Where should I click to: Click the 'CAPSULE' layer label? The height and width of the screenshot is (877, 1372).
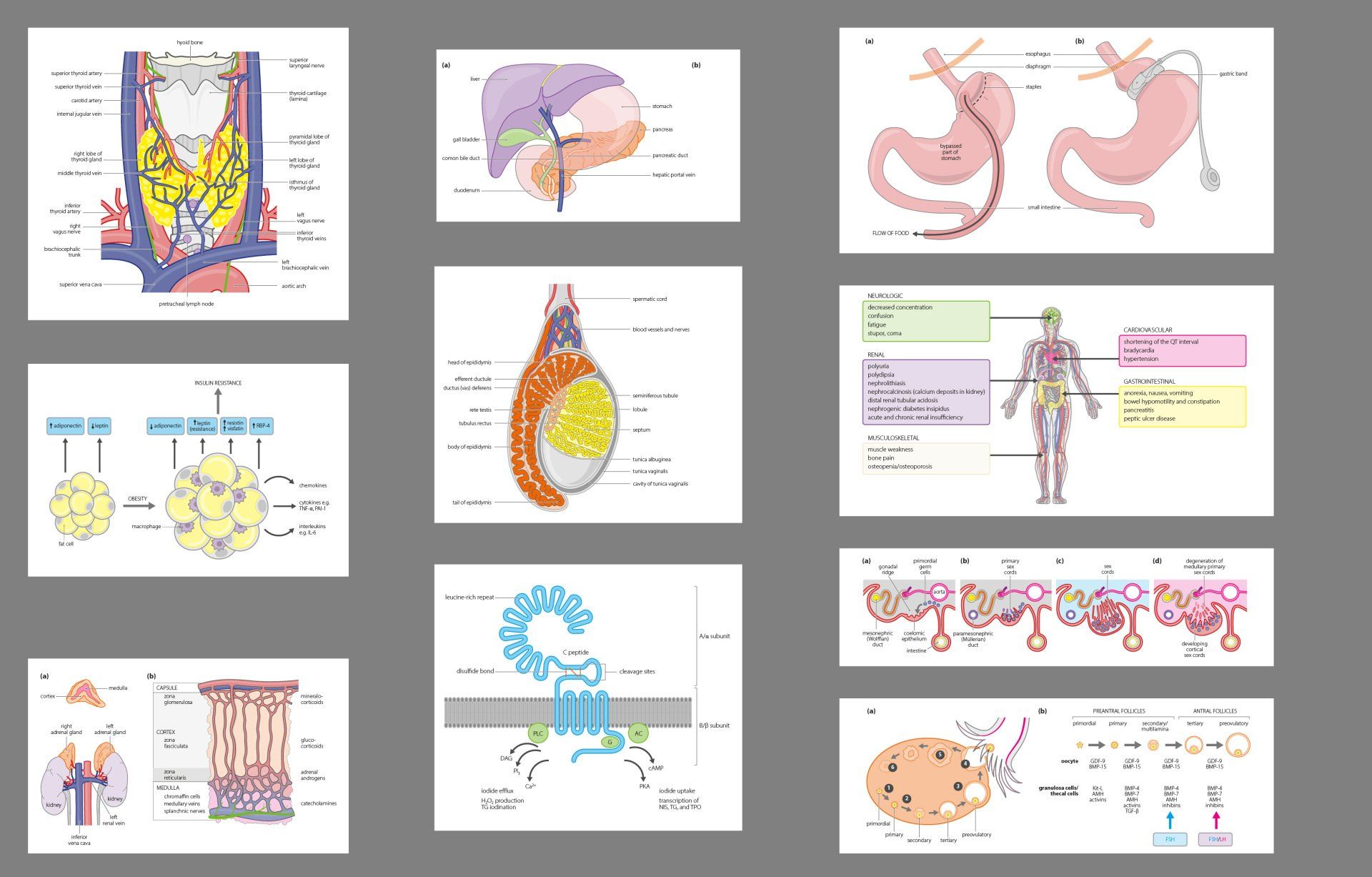166,688
